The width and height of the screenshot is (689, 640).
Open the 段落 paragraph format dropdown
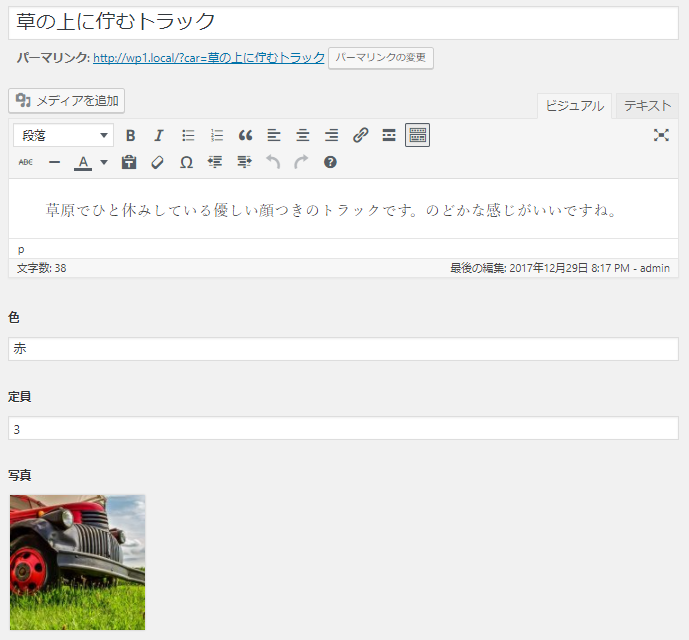(63, 135)
